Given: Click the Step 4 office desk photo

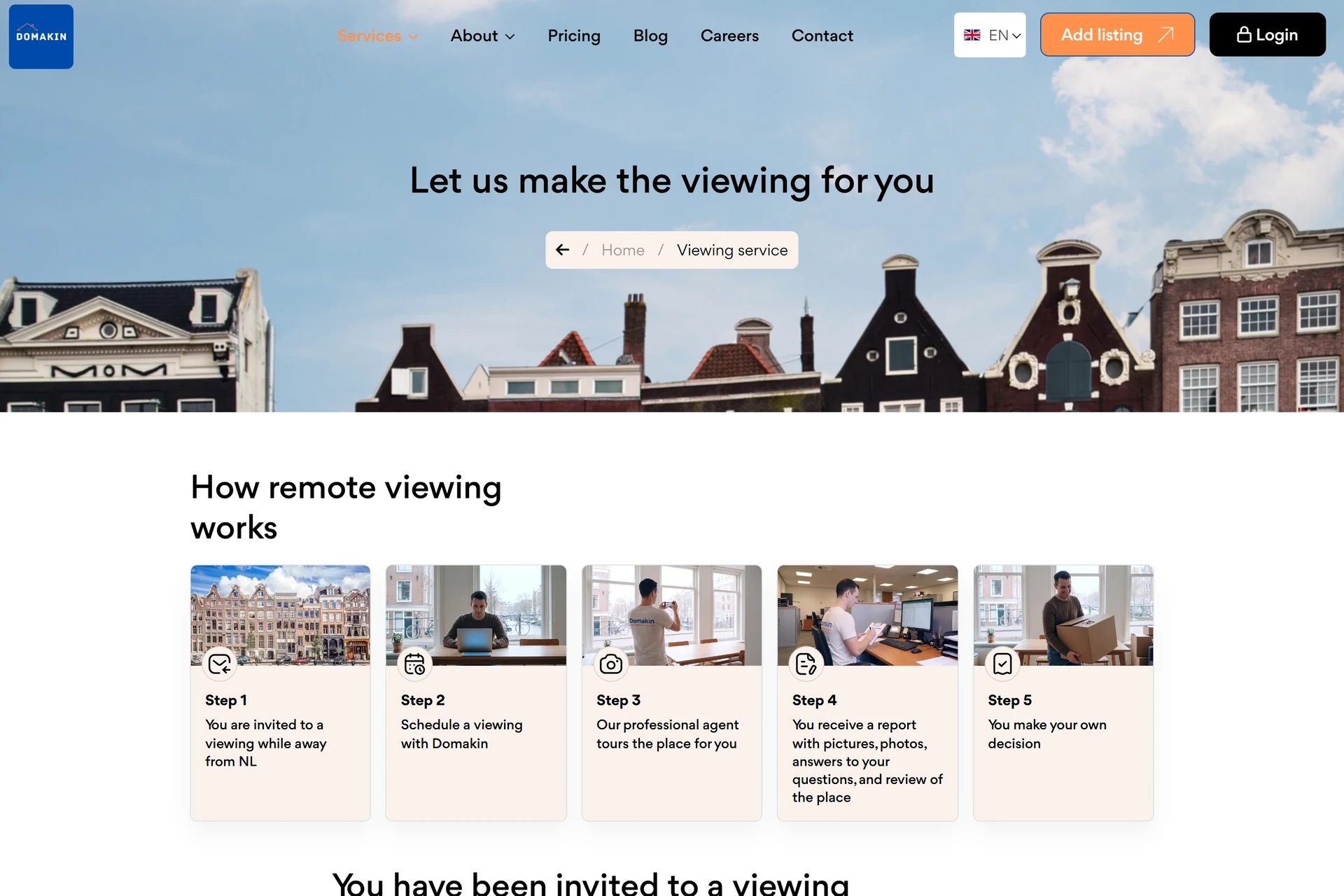Looking at the screenshot, I should click(x=867, y=615).
